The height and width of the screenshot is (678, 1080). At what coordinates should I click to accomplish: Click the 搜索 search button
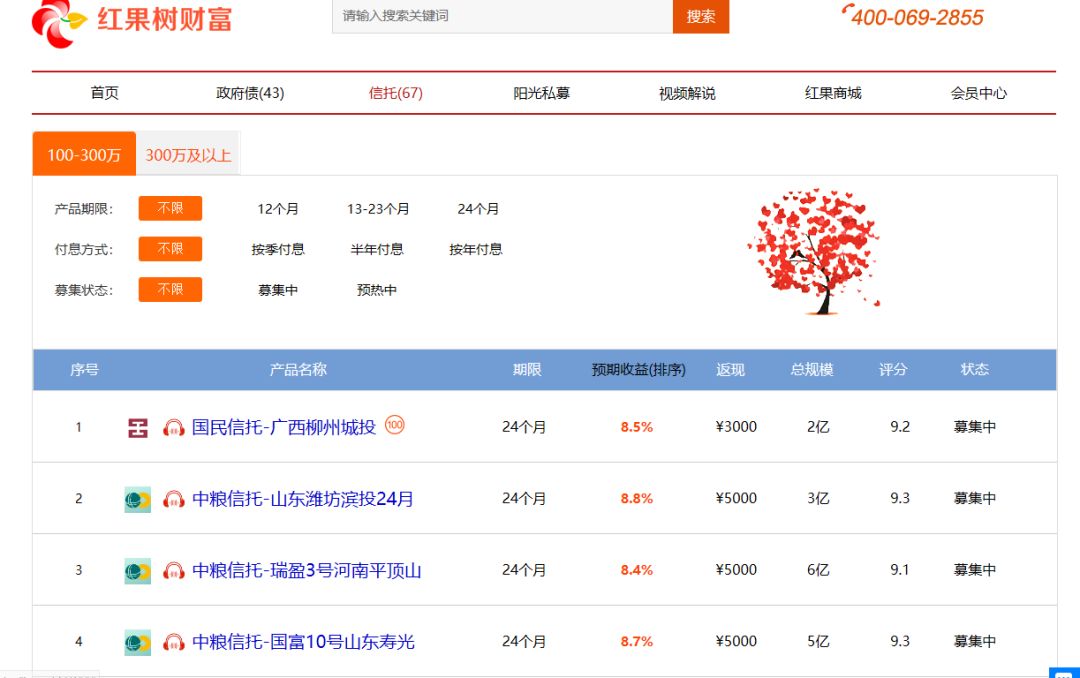coord(700,17)
